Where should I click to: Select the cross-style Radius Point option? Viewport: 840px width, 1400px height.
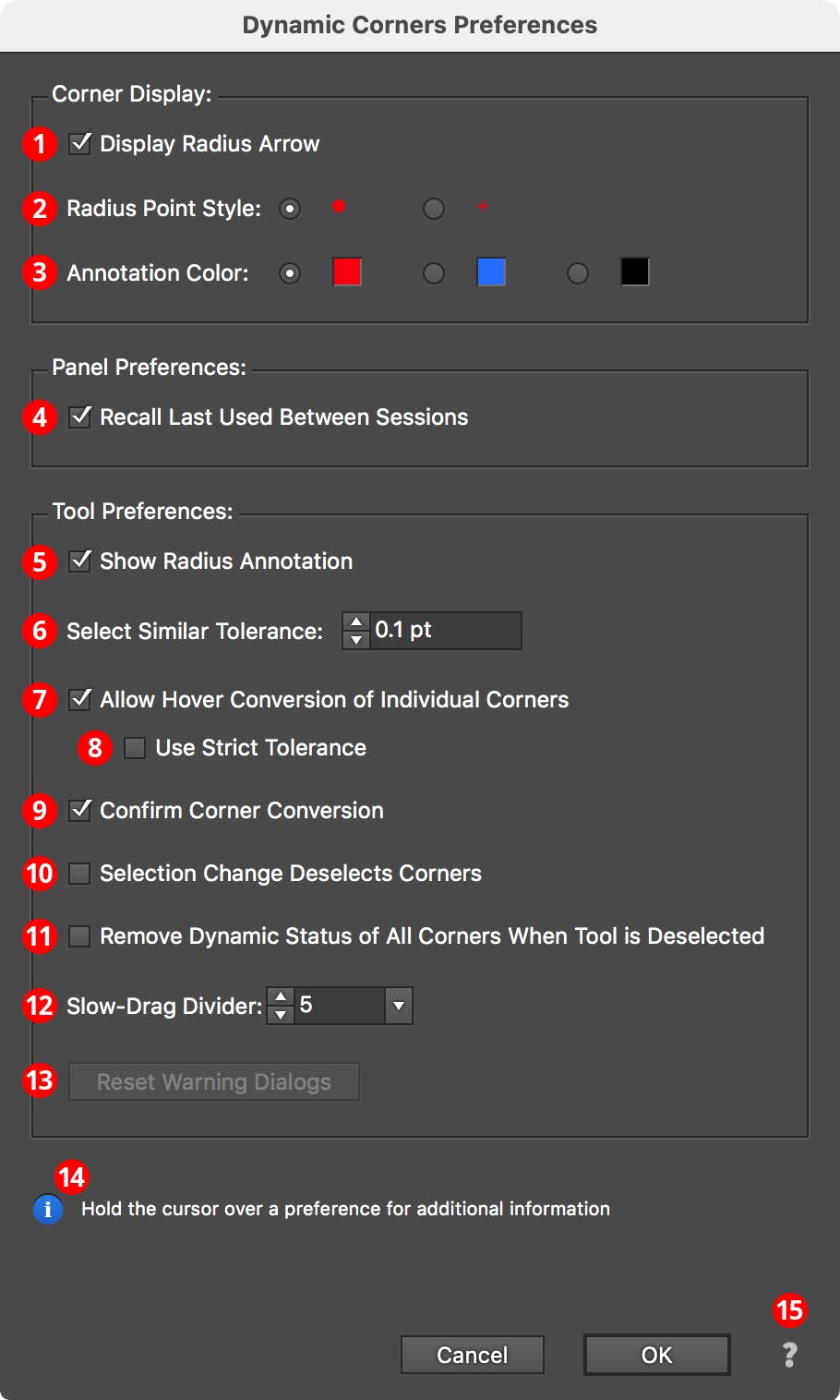coord(433,209)
